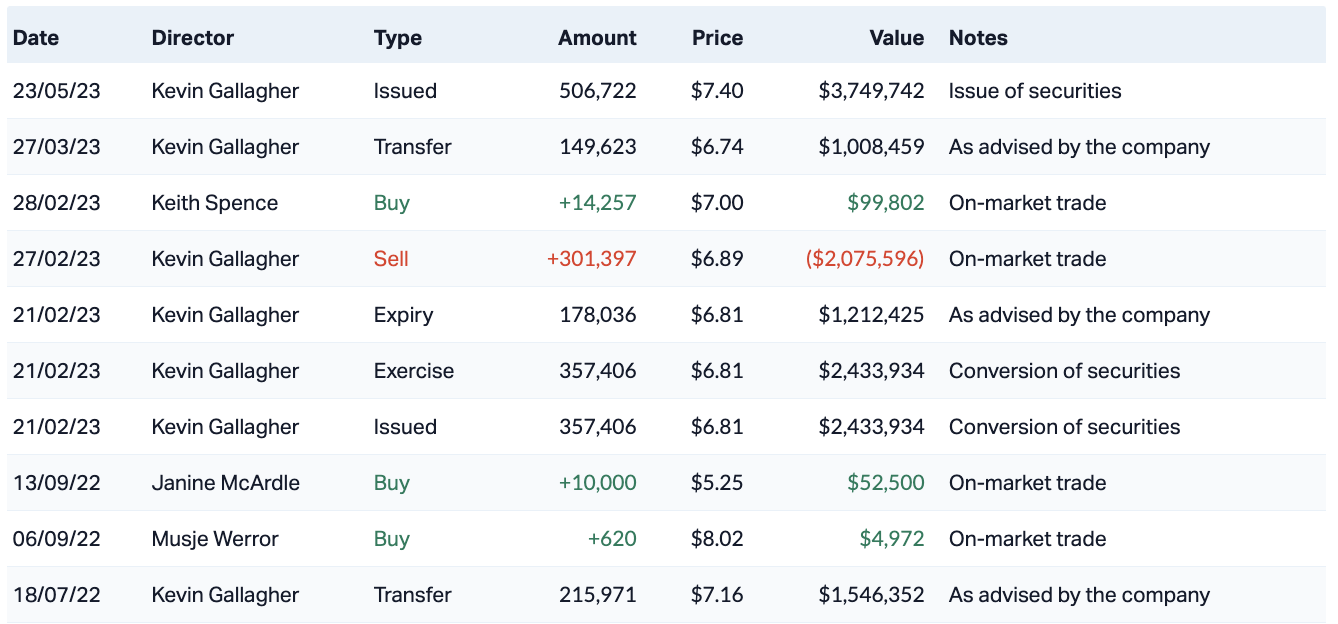The image size is (1338, 624).
Task: Select the Expiry transaction type cell
Action: [x=403, y=315]
